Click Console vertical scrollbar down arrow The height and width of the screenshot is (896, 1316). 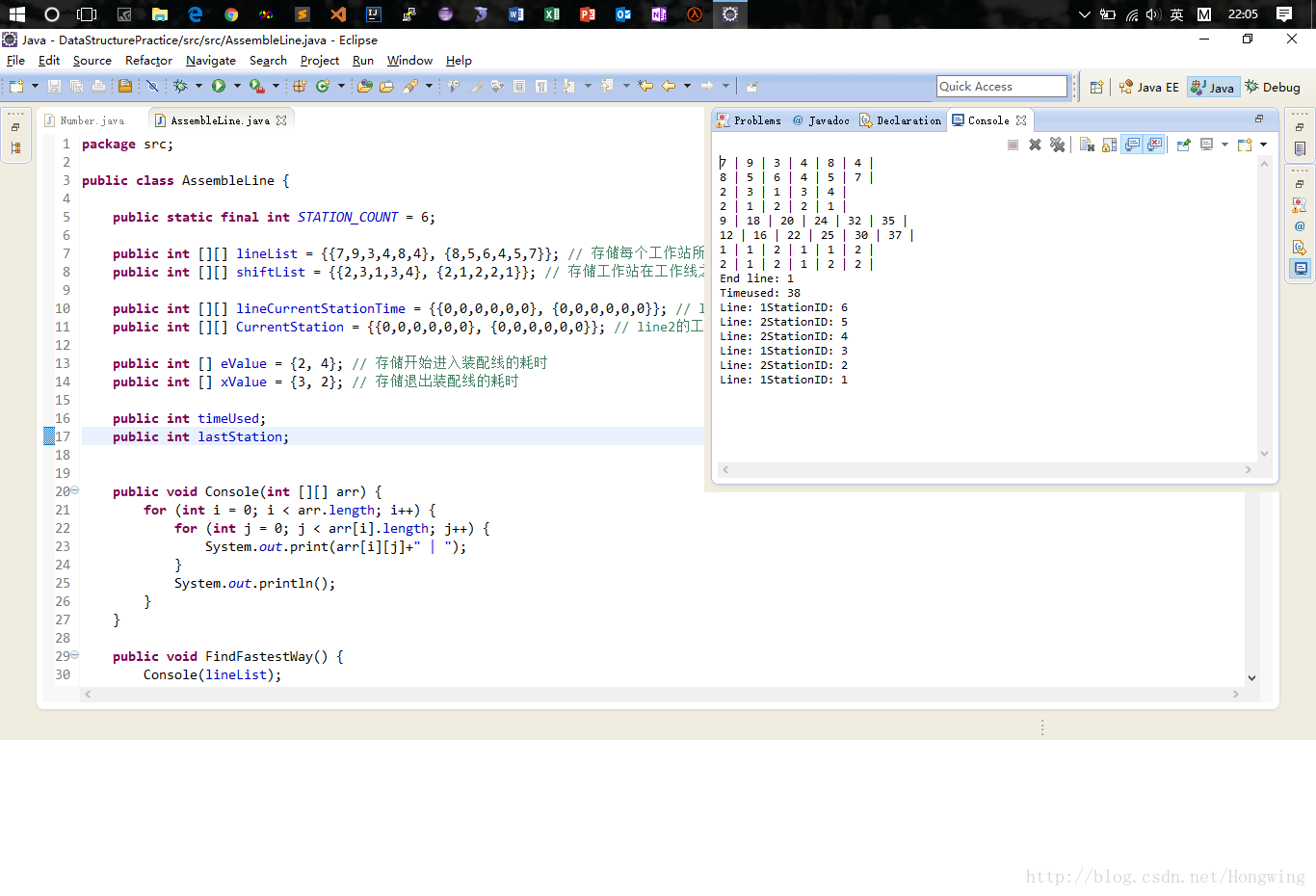point(1264,454)
